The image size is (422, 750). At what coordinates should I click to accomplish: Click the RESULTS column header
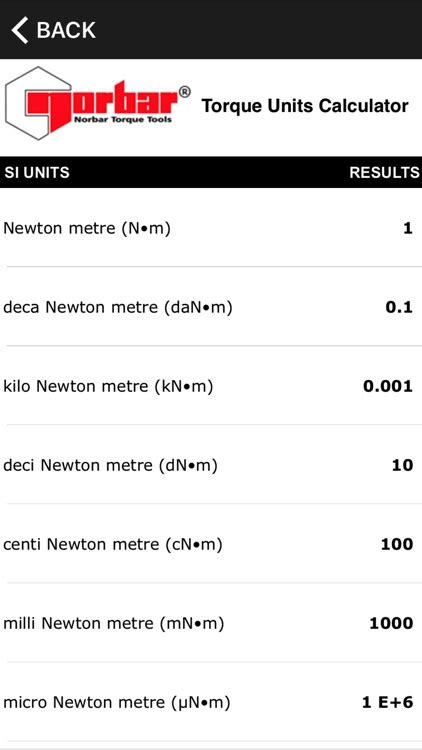pos(384,172)
